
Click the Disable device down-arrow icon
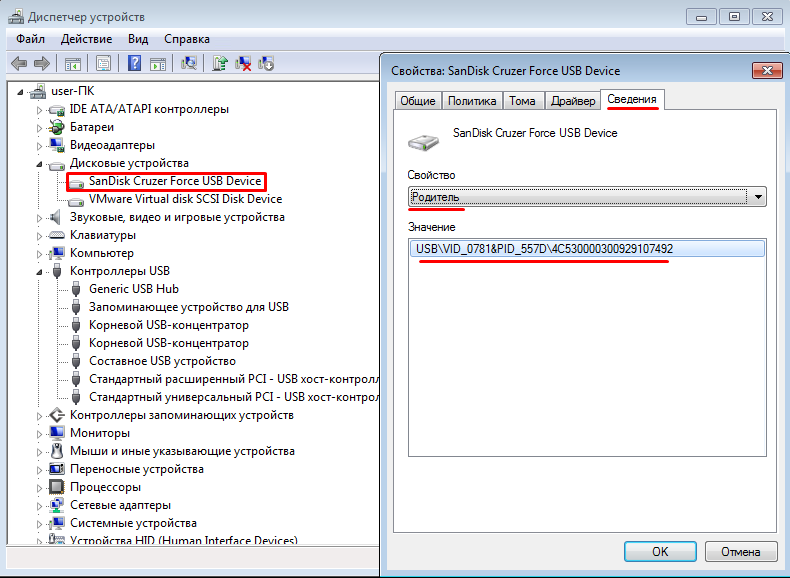(x=266, y=64)
